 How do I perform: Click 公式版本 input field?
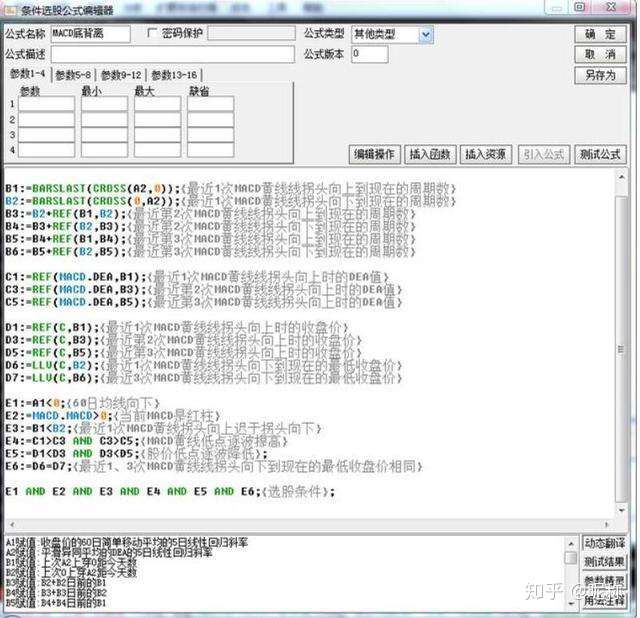click(370, 54)
